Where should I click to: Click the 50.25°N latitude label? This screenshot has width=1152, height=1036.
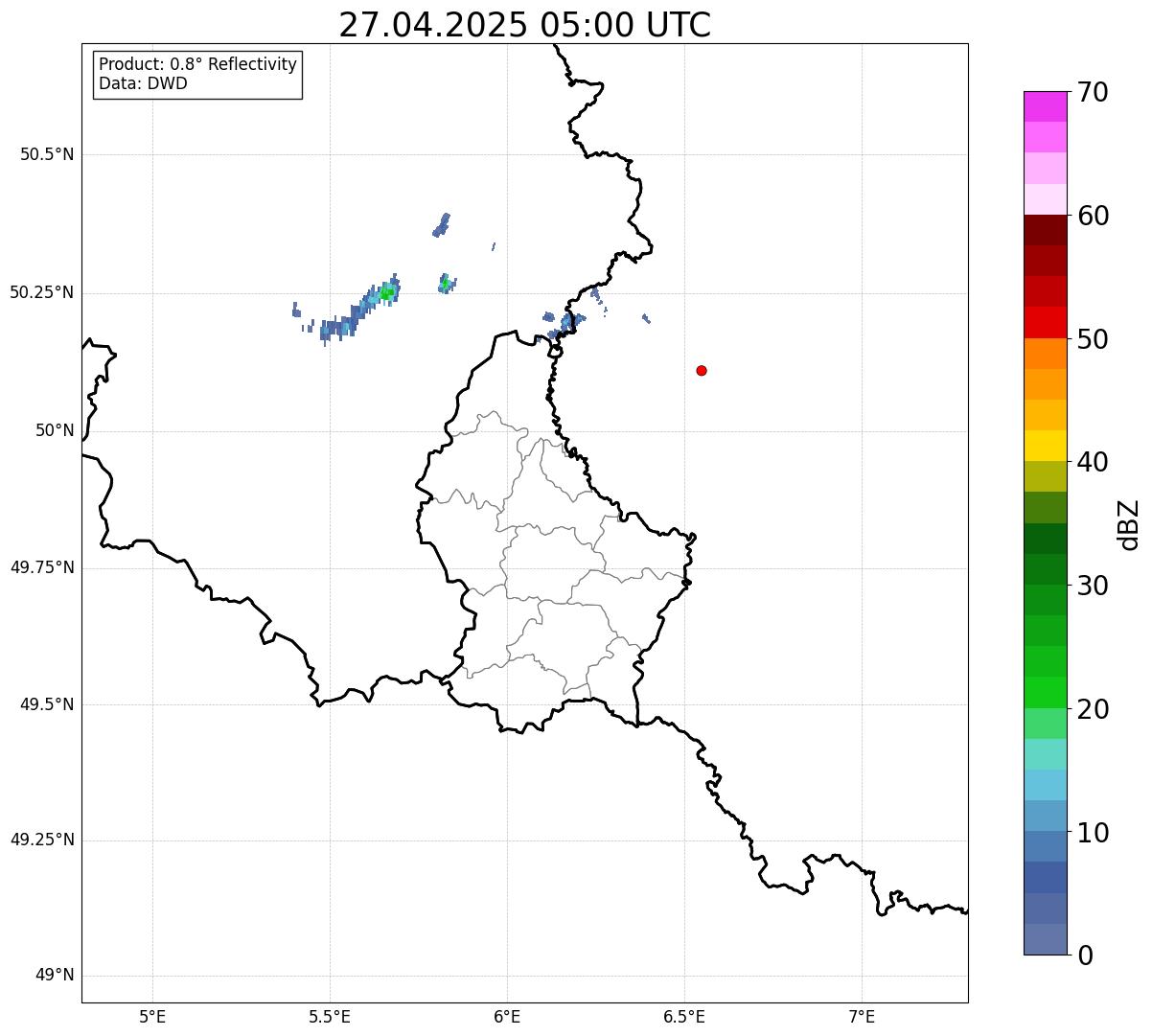click(42, 292)
